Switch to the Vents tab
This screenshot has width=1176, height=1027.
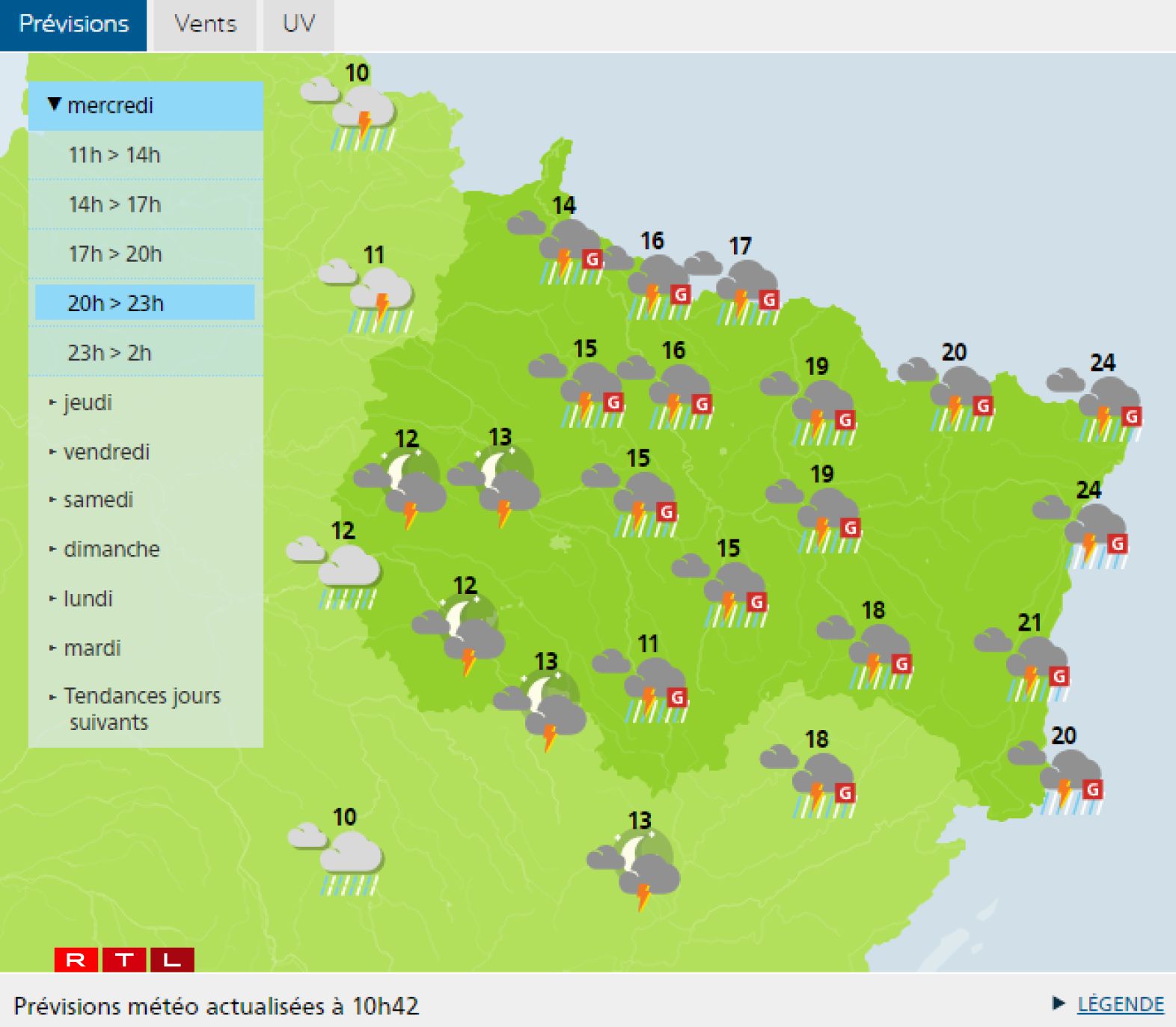tap(205, 25)
